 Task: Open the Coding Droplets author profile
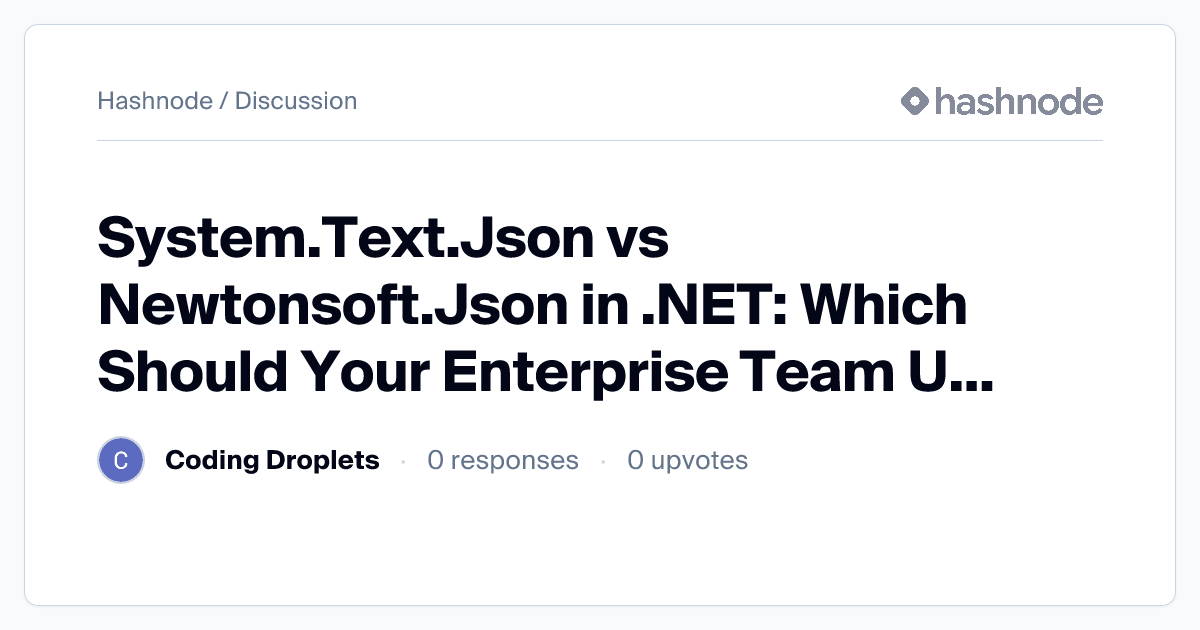tap(272, 460)
